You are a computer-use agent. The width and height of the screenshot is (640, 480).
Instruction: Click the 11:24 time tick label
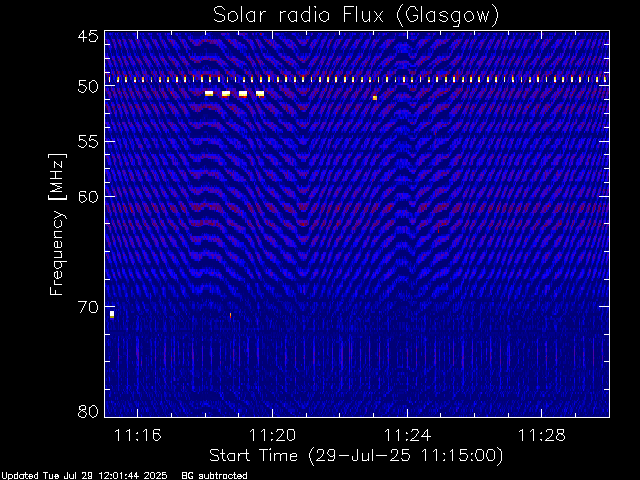[x=407, y=435]
